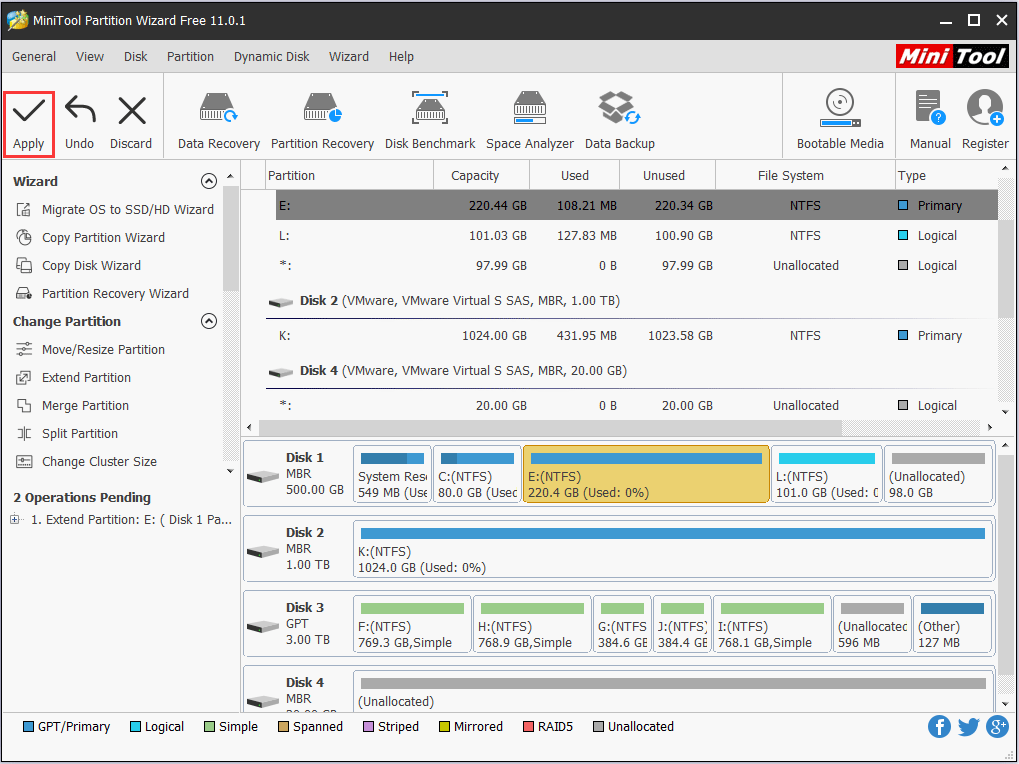Select the Disk 3 GPT header in map
The width and height of the screenshot is (1019, 764).
point(297,624)
